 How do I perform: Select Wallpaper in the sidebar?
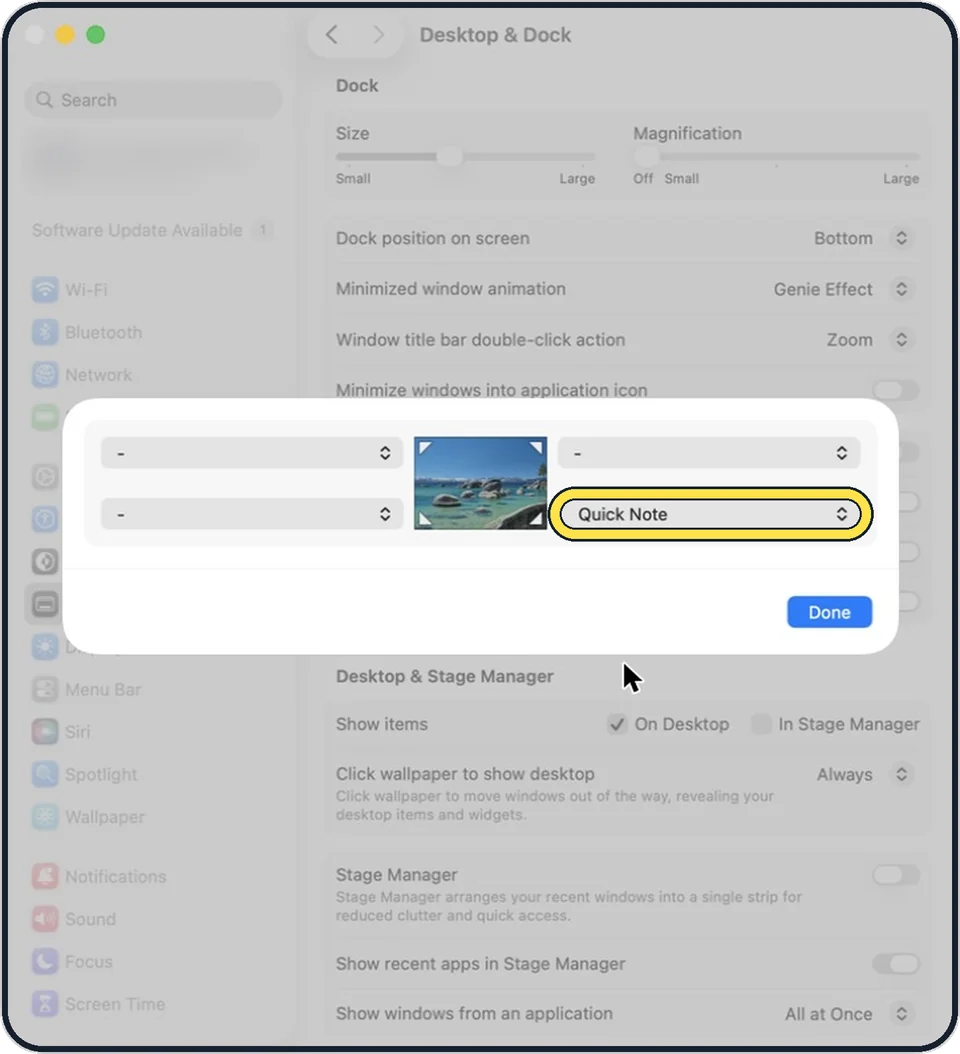tap(89, 817)
